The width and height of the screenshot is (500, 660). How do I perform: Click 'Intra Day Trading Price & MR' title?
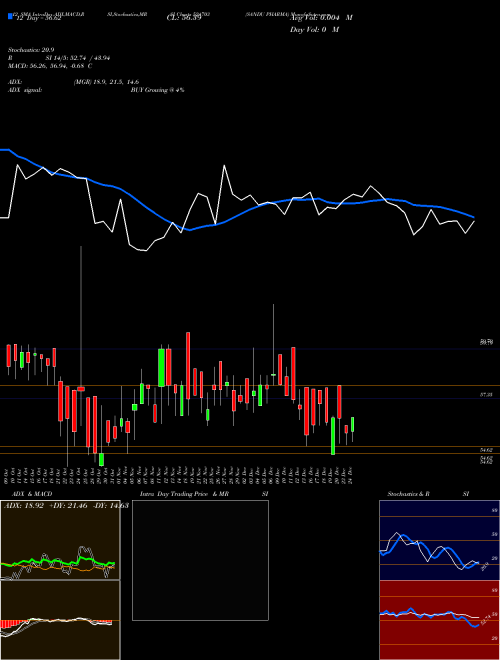tap(184, 494)
